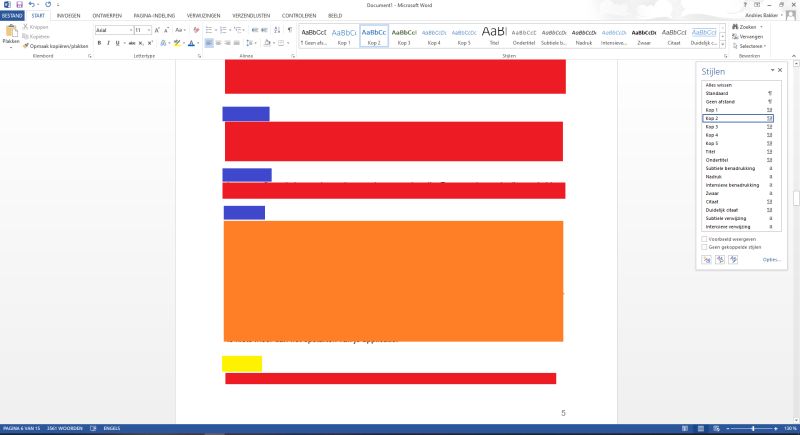
Task: Click ENGELS language in status bar
Action: (112, 428)
